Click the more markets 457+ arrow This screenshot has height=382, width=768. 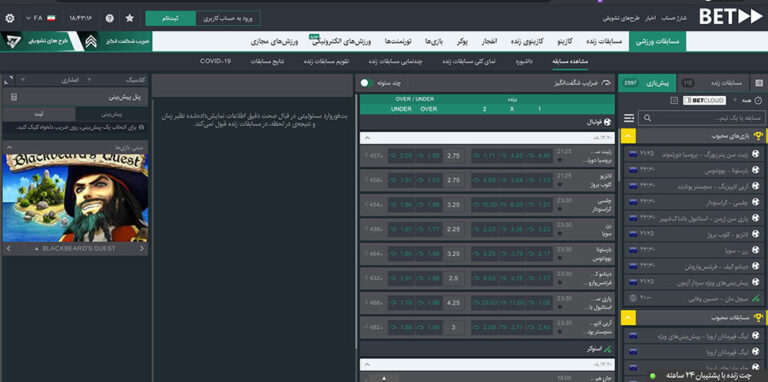373,156
